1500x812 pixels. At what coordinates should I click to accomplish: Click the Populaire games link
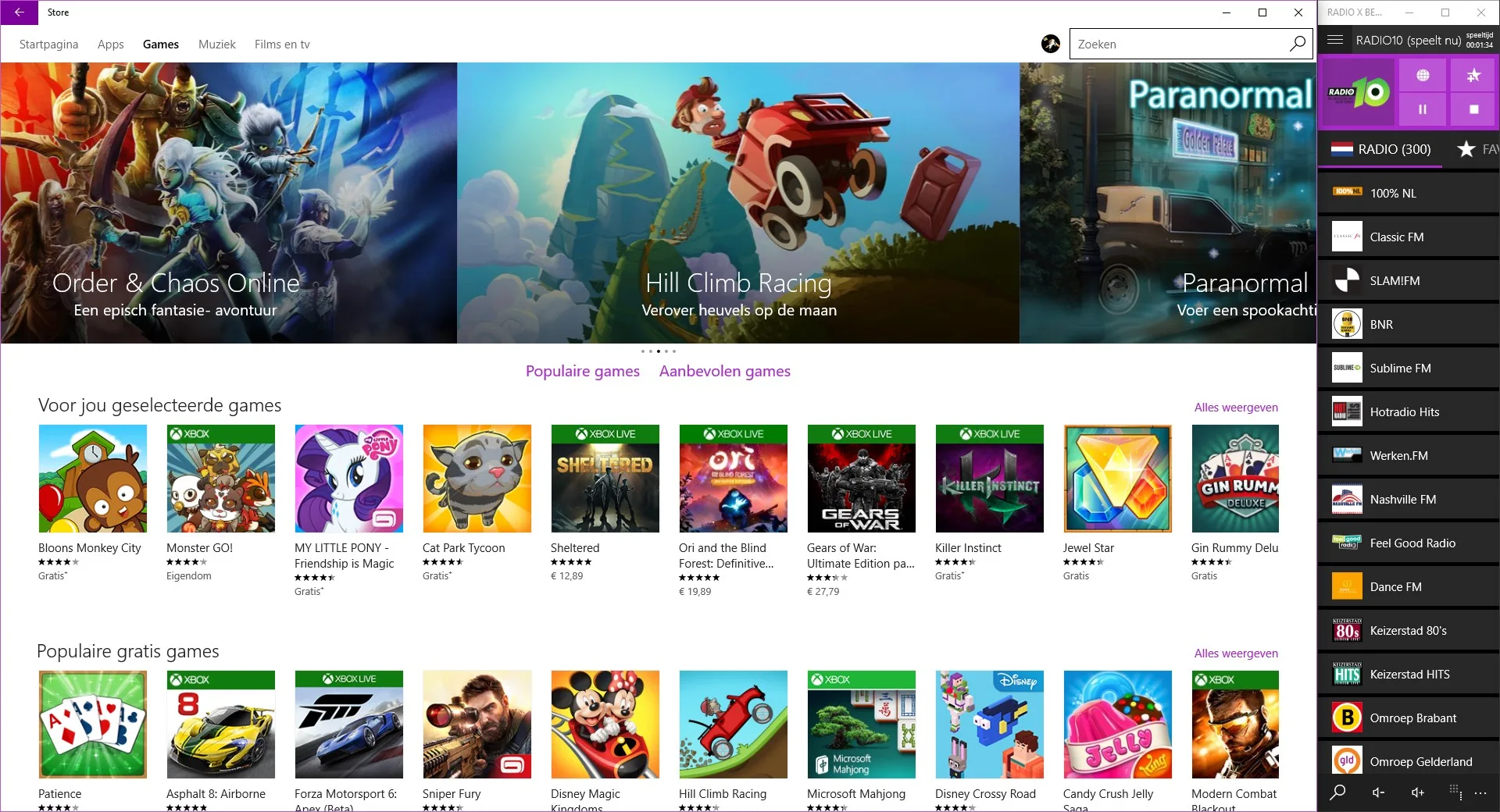[x=582, y=371]
